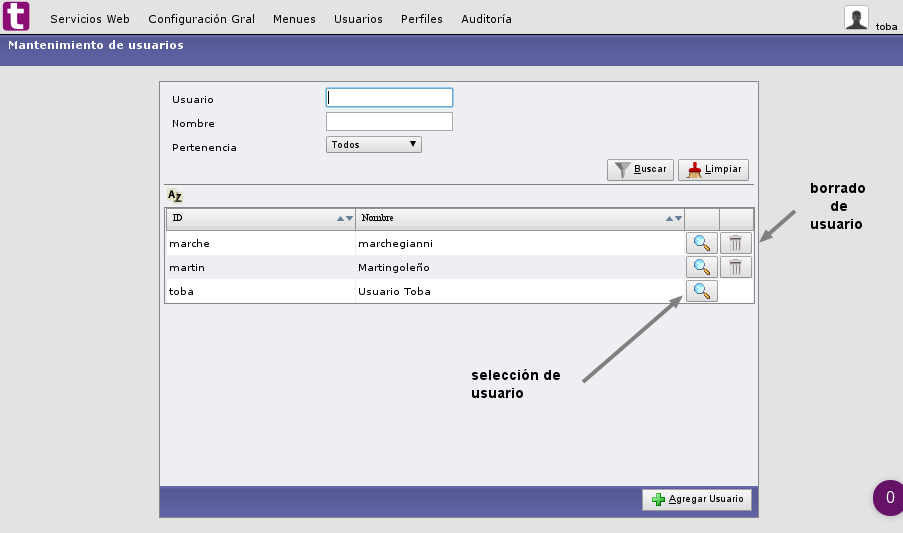903x533 pixels.
Task: Open the toba user avatar icon
Action: tap(856, 17)
